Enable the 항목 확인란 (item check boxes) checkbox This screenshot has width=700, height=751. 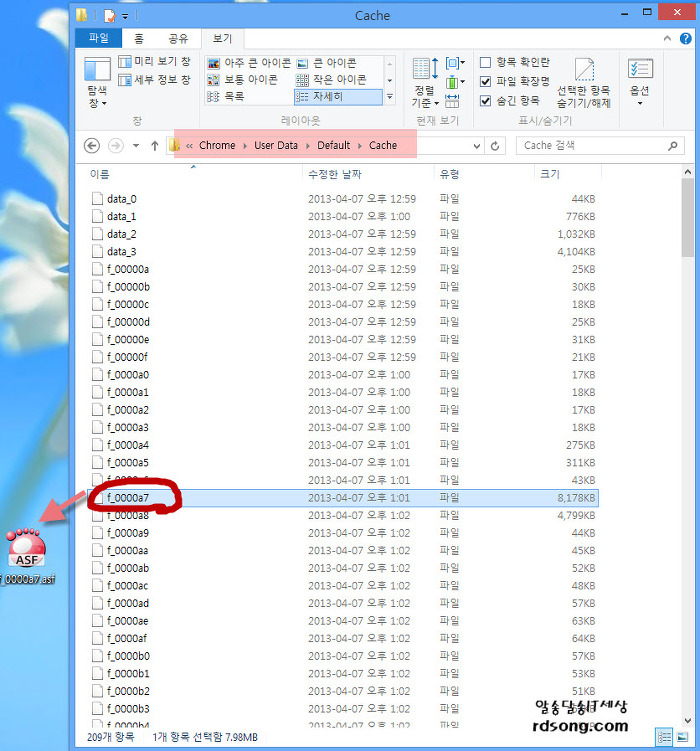point(485,62)
